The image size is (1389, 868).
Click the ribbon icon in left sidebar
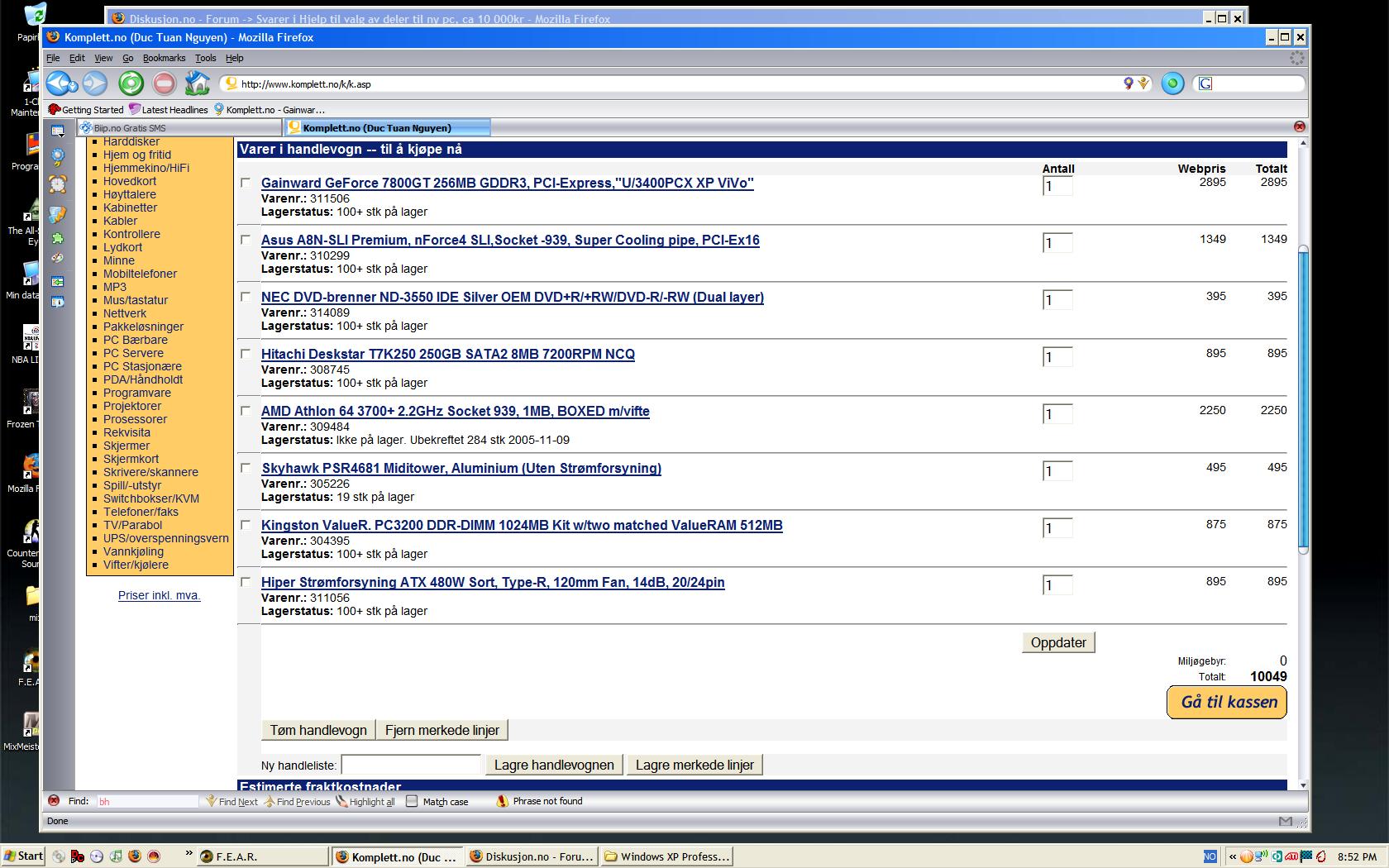pyautogui.click(x=58, y=156)
